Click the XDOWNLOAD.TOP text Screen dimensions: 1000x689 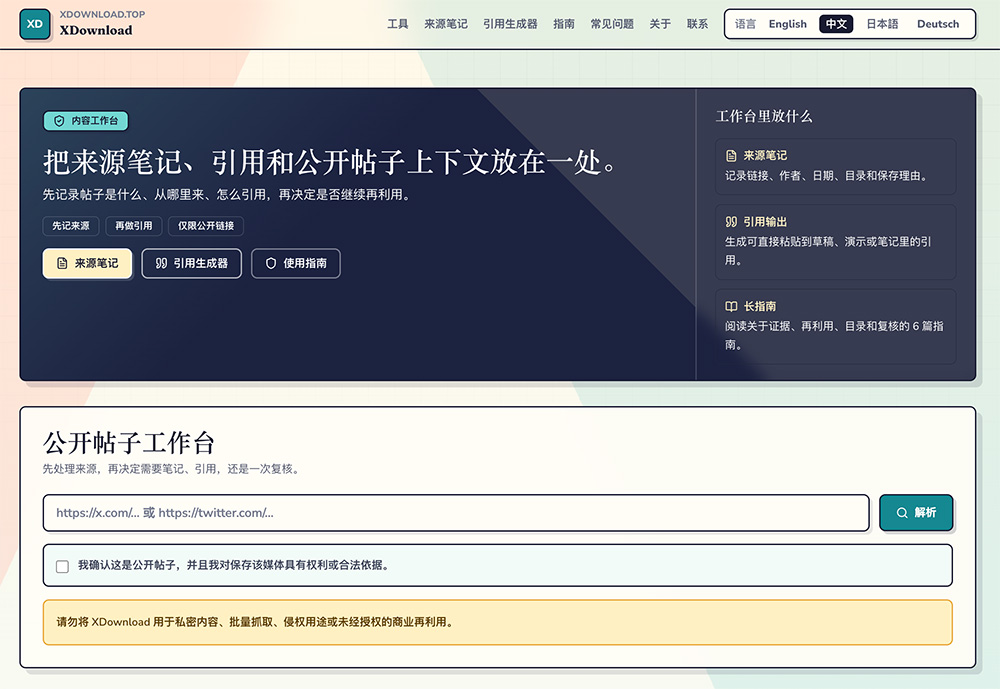click(x=102, y=14)
